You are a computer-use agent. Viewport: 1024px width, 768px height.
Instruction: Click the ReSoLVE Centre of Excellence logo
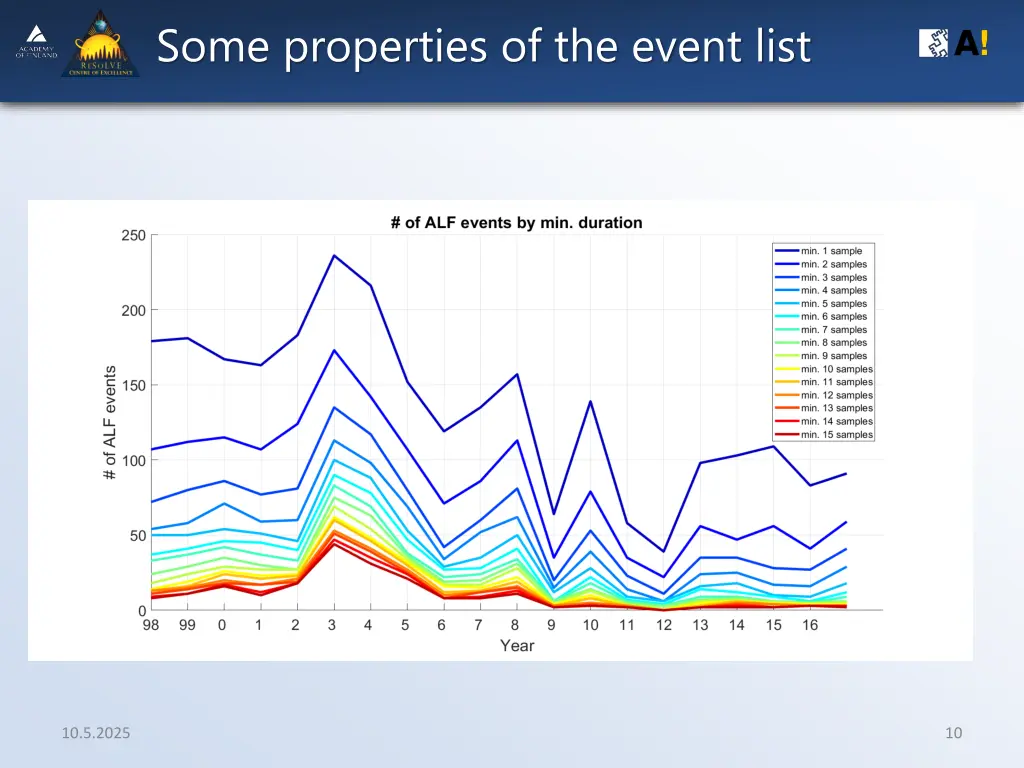[101, 44]
